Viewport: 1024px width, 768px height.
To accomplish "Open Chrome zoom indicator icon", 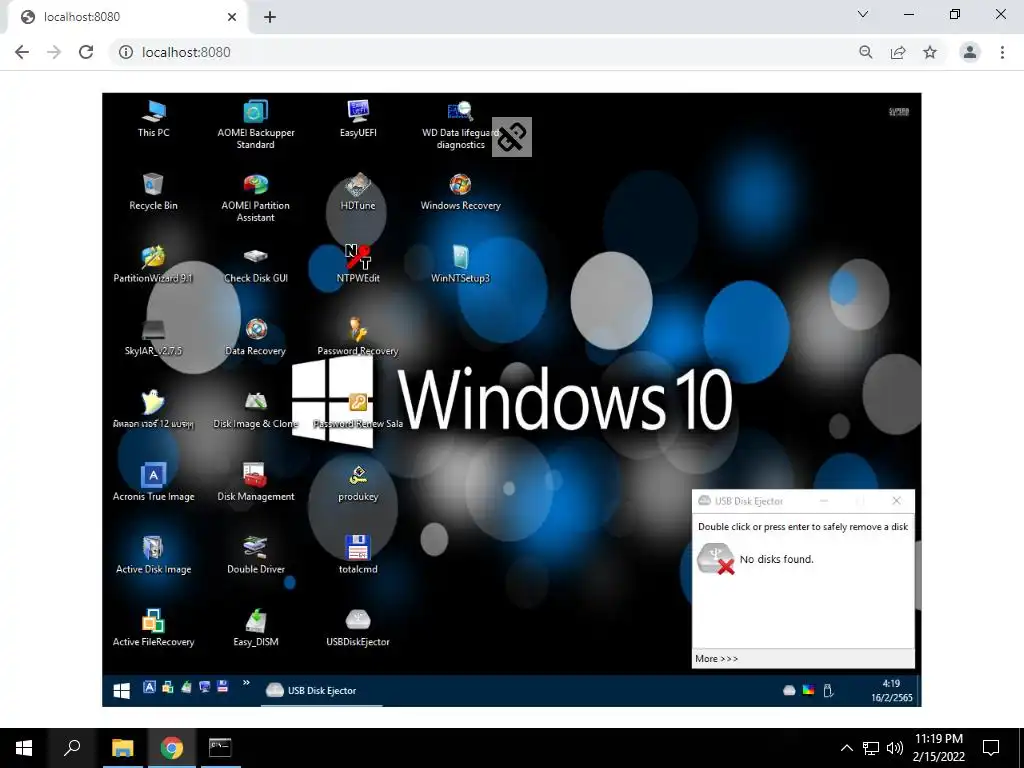I will click(865, 52).
